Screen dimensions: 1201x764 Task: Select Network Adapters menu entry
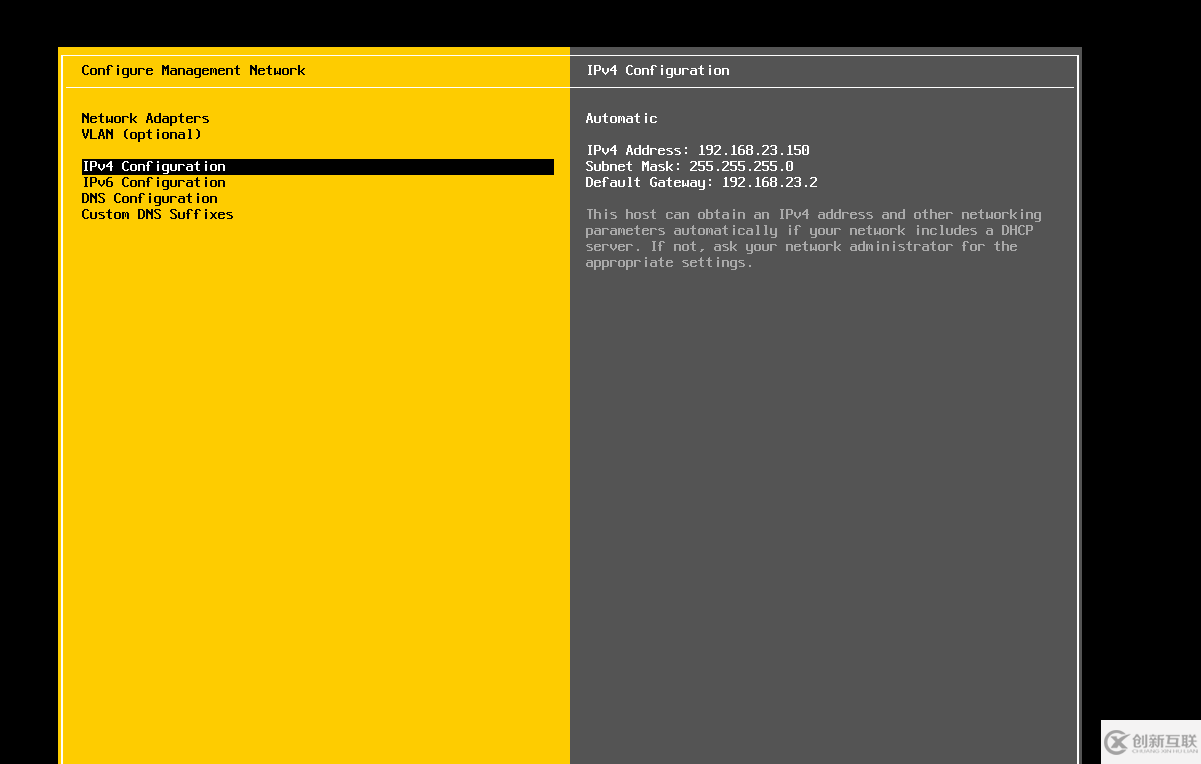click(x=145, y=118)
